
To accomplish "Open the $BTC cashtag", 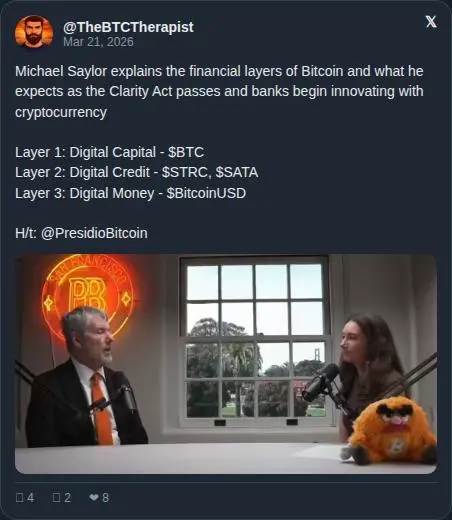I will [186, 152].
